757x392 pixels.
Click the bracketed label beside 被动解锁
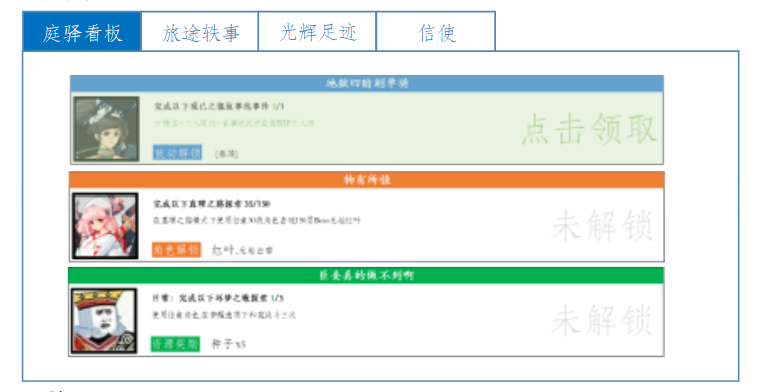226,154
